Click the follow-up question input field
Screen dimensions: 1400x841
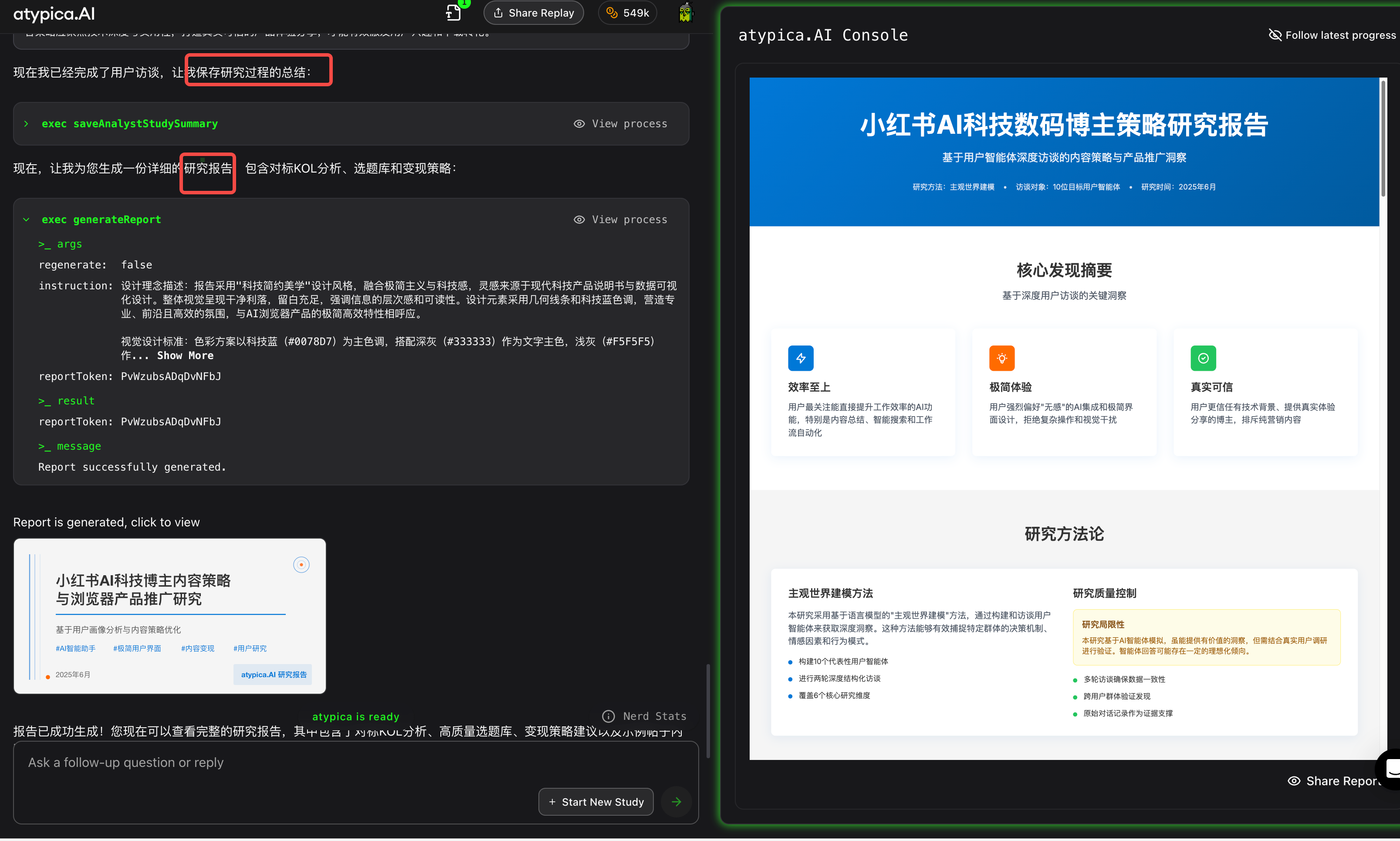(356, 763)
